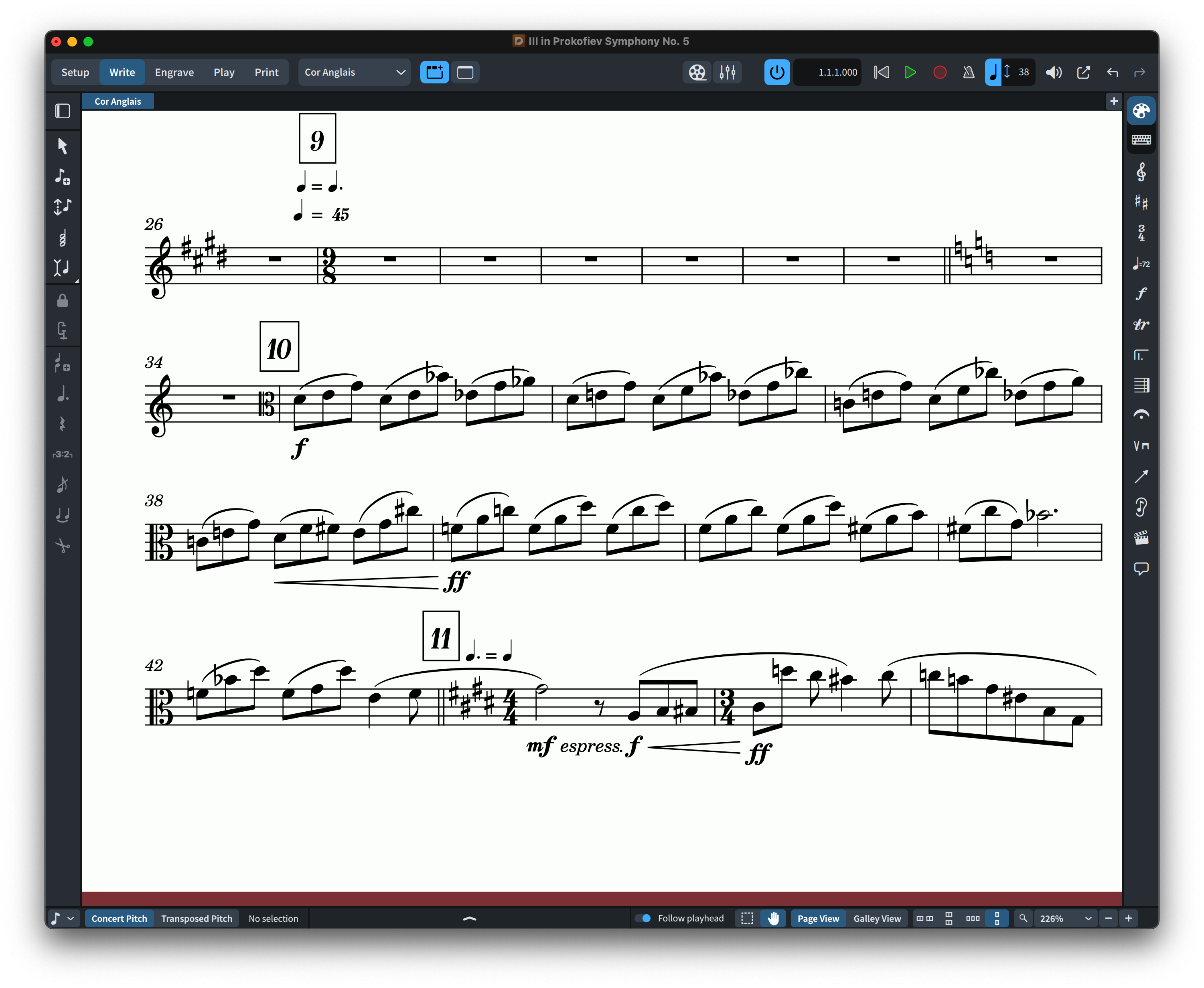The width and height of the screenshot is (1204, 988).
Task: Enable chord input mode
Action: [x=63, y=237]
